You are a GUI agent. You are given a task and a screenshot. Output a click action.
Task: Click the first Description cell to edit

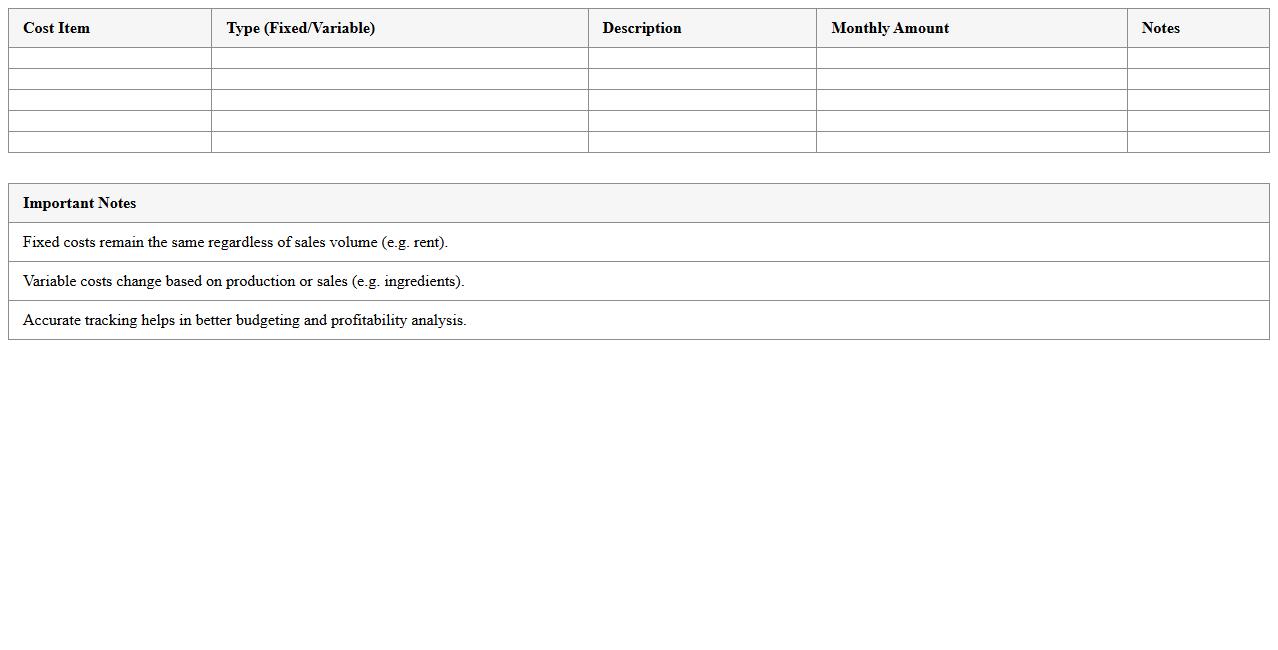[x=701, y=57]
